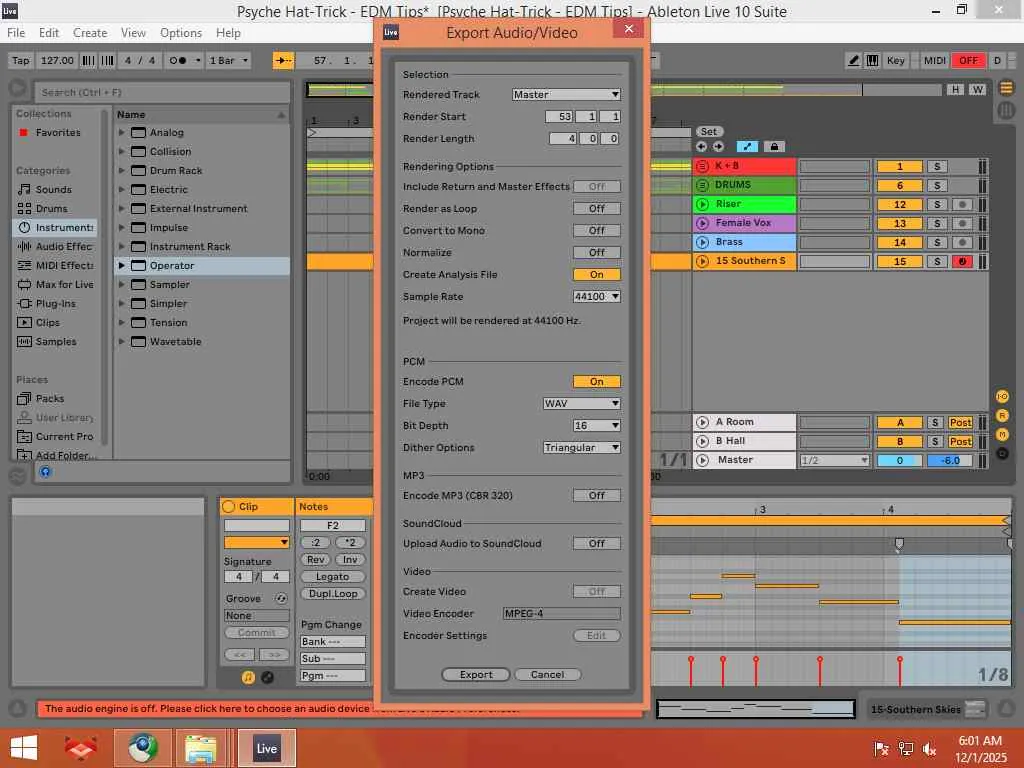Switch to Arrangement view selector icon
Viewport: 1024px width, 768px height.
click(x=1006, y=88)
